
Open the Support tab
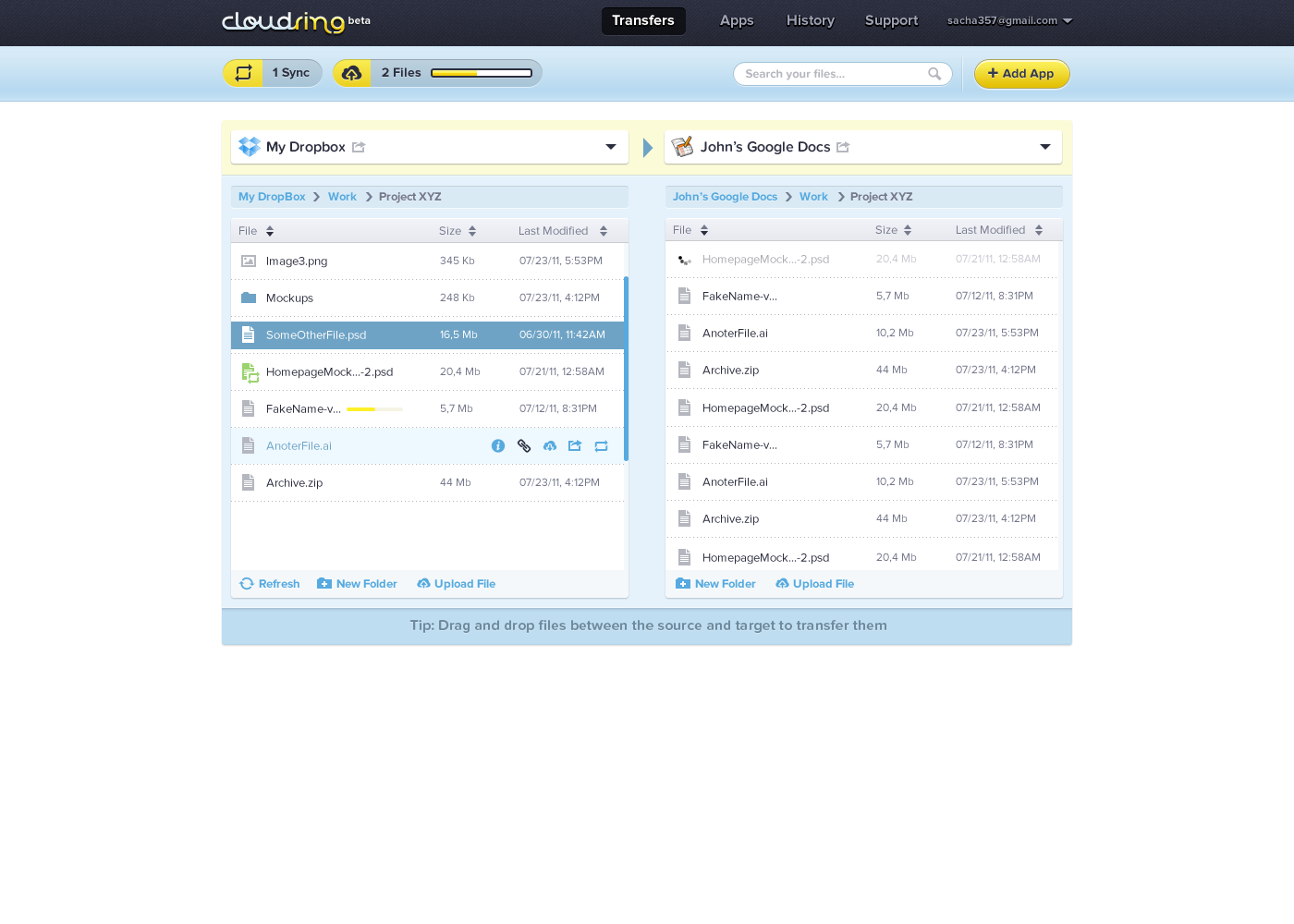tap(892, 20)
